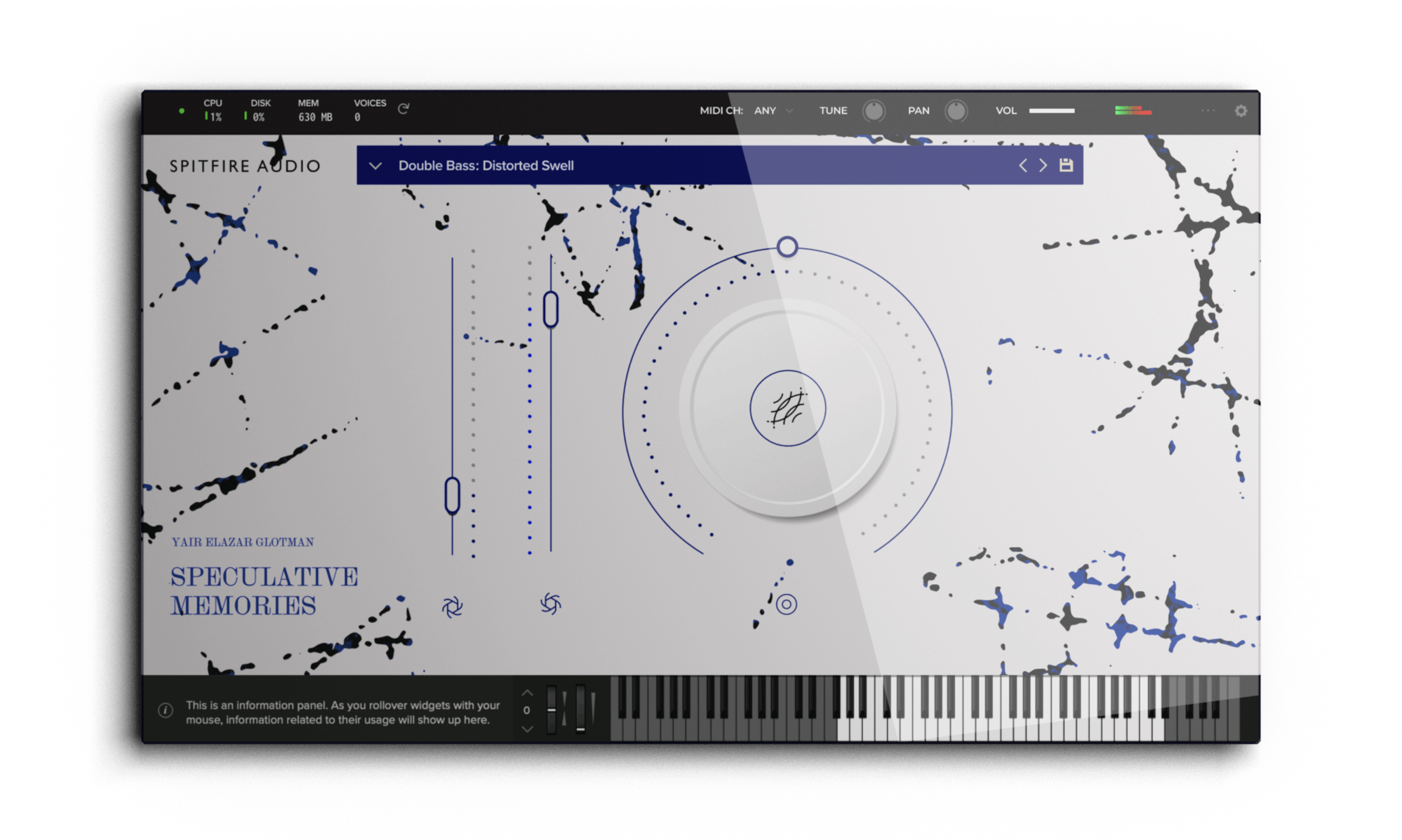Click the right vertical slider handle

pyautogui.click(x=550, y=309)
